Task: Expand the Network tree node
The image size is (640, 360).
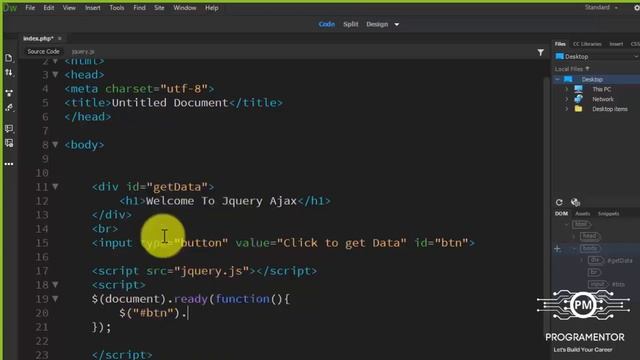Action: (x=567, y=99)
